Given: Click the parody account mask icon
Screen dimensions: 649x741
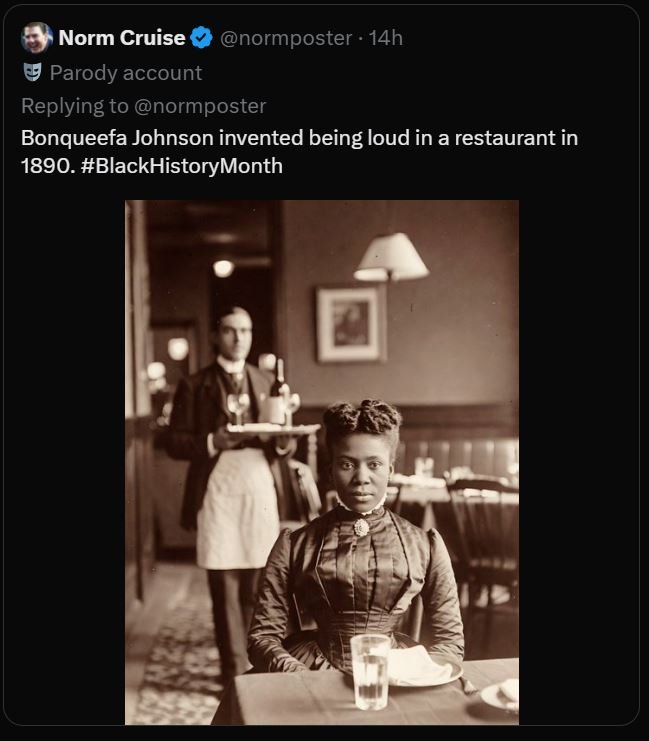Looking at the screenshot, I should click(32, 72).
